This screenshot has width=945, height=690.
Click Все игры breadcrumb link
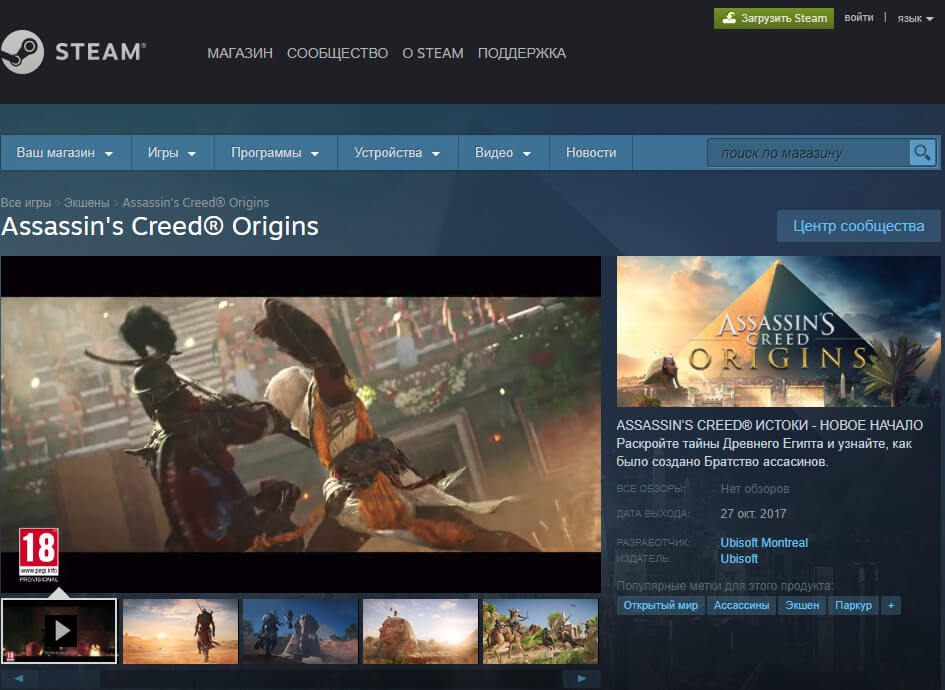pyautogui.click(x=26, y=202)
